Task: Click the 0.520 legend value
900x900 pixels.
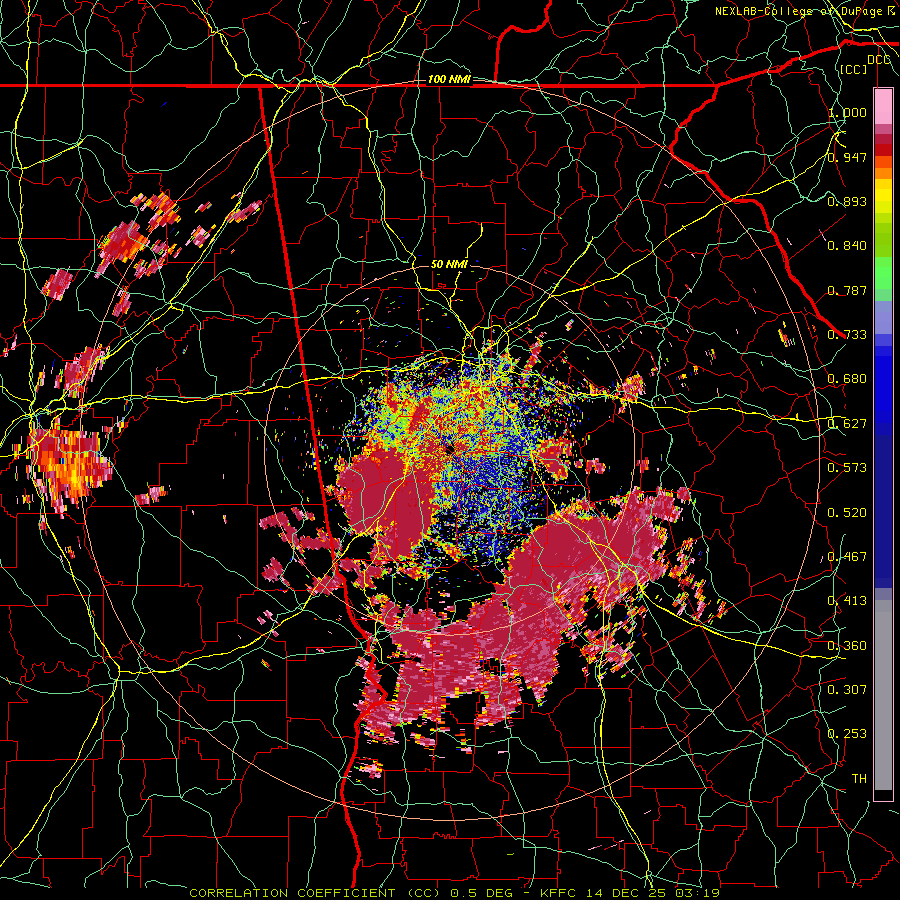Action: coord(847,513)
